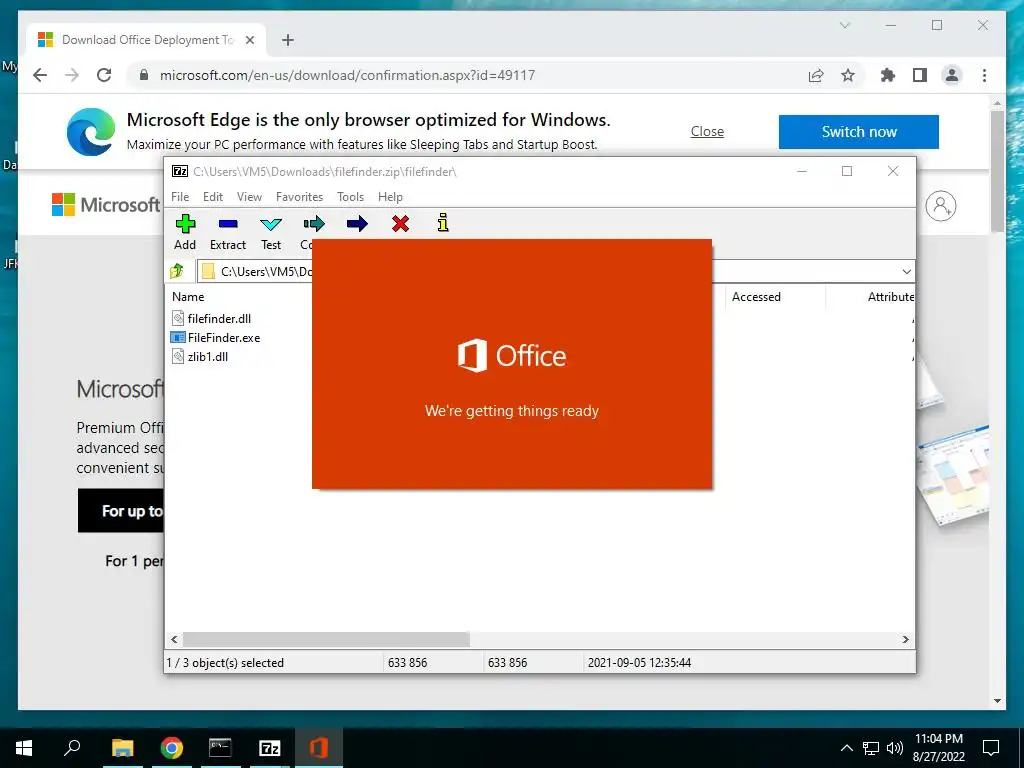Screen dimensions: 1024x768
Task: Click Chrome's forward navigation arrow
Action: point(72,75)
